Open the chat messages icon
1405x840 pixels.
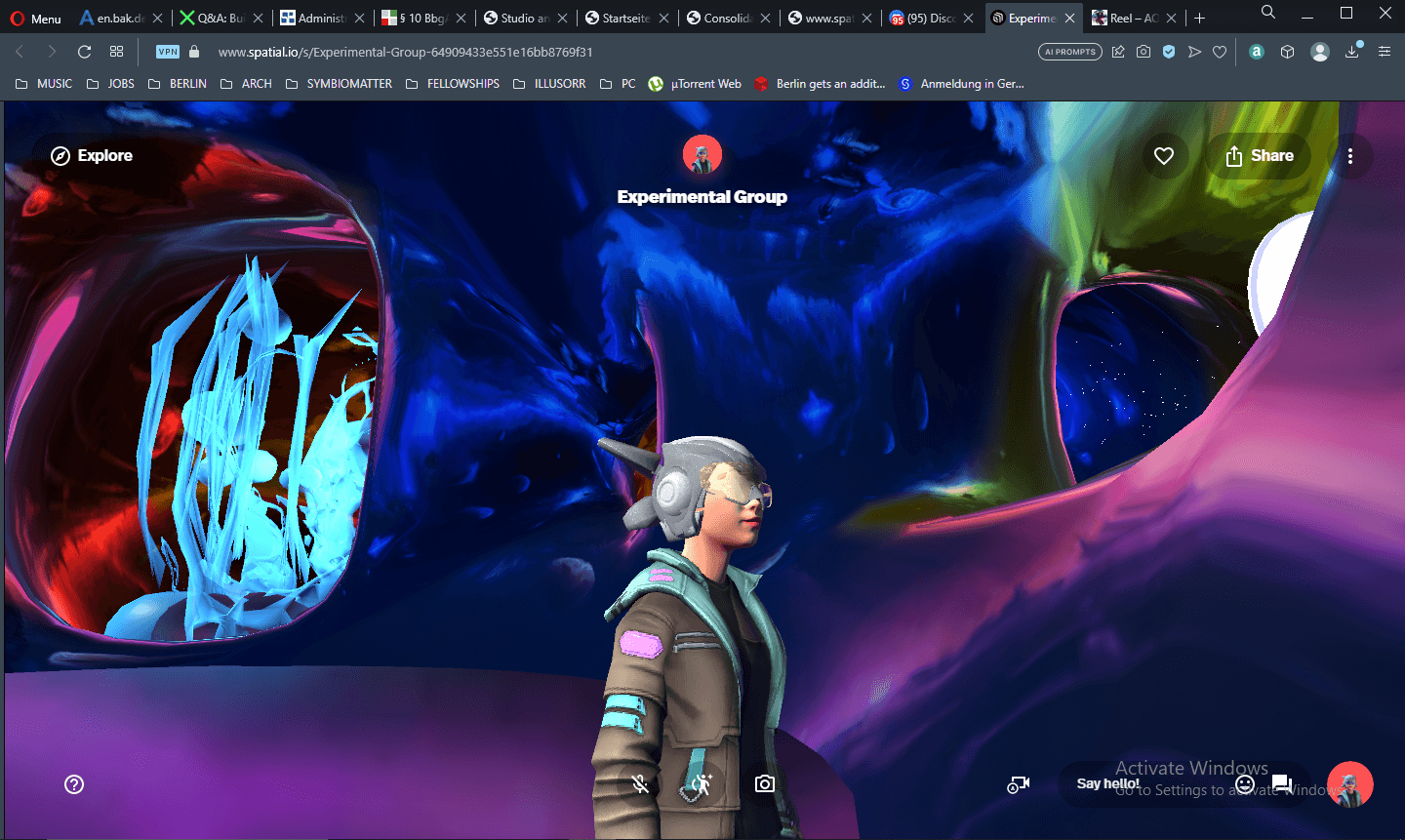(x=1282, y=784)
